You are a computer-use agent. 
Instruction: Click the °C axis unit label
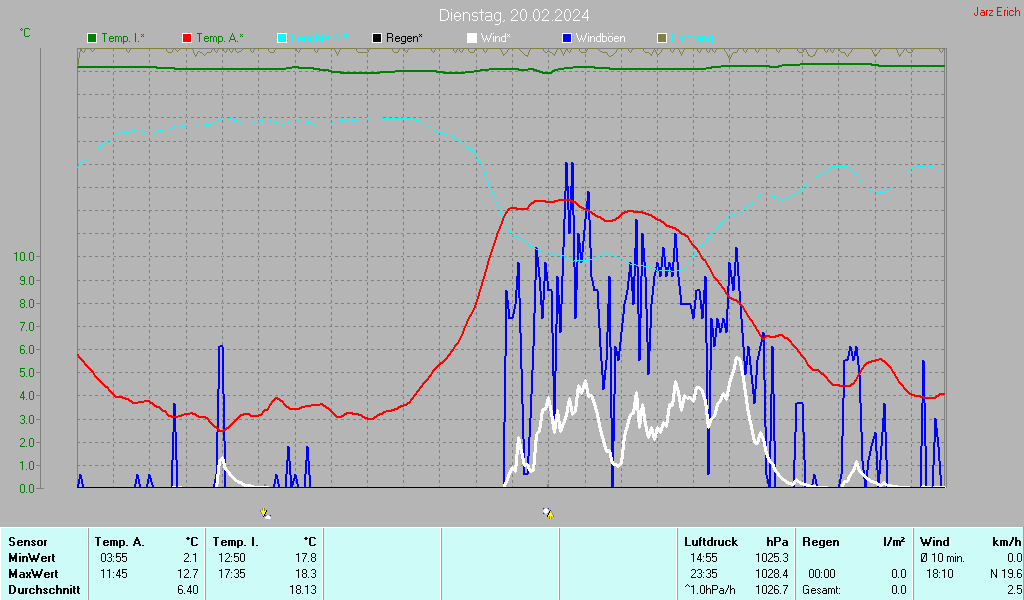click(25, 33)
